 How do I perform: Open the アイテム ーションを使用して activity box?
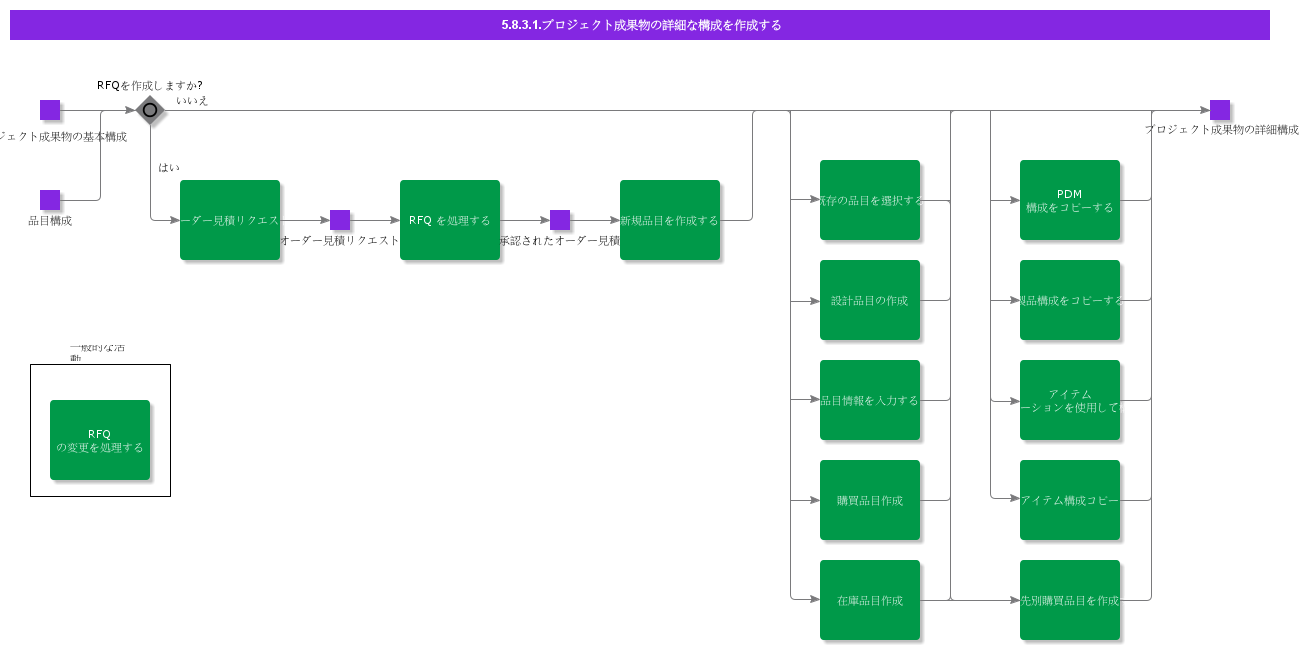click(x=1070, y=400)
